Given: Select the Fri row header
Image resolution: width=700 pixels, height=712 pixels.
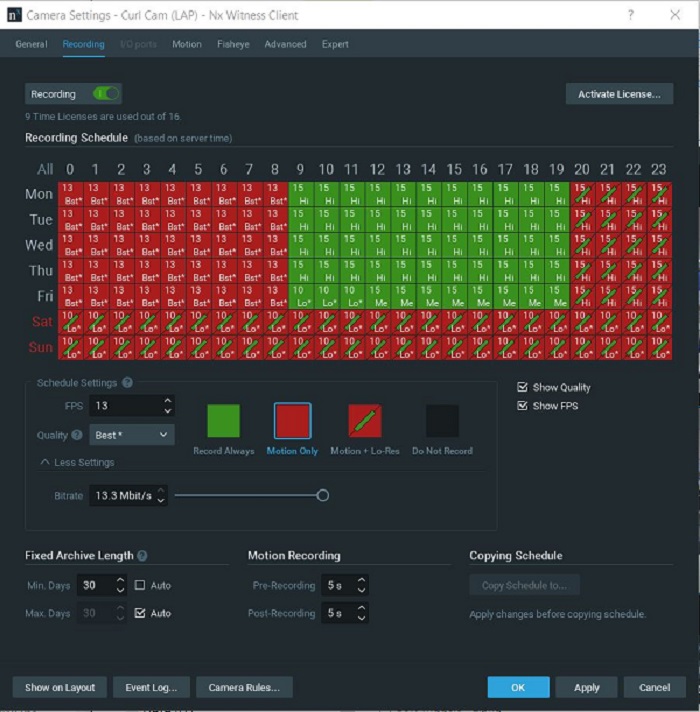Looking at the screenshot, I should pyautogui.click(x=45, y=296).
